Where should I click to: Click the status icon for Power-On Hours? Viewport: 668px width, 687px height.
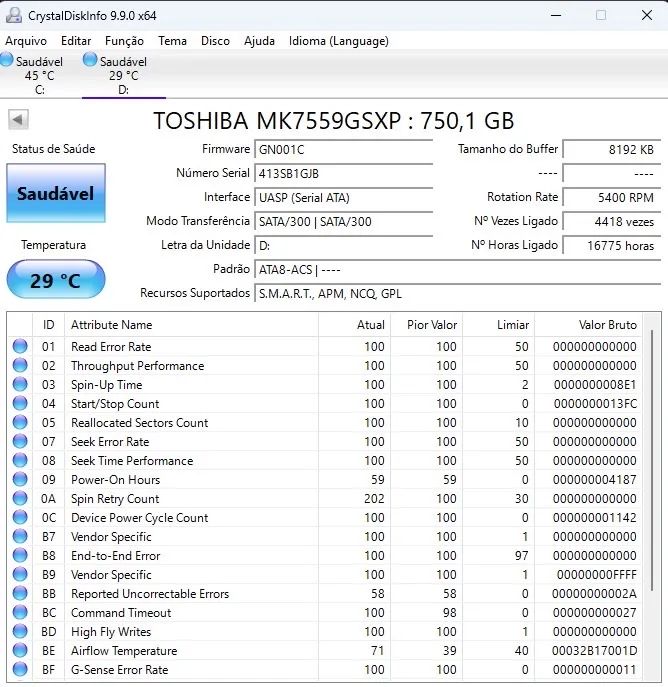click(x=20, y=479)
